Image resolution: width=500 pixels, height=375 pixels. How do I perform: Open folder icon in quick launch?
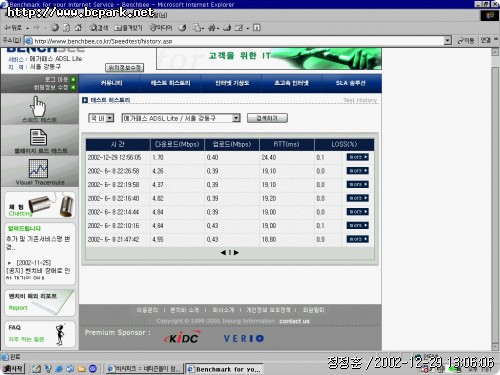[x=82, y=369]
